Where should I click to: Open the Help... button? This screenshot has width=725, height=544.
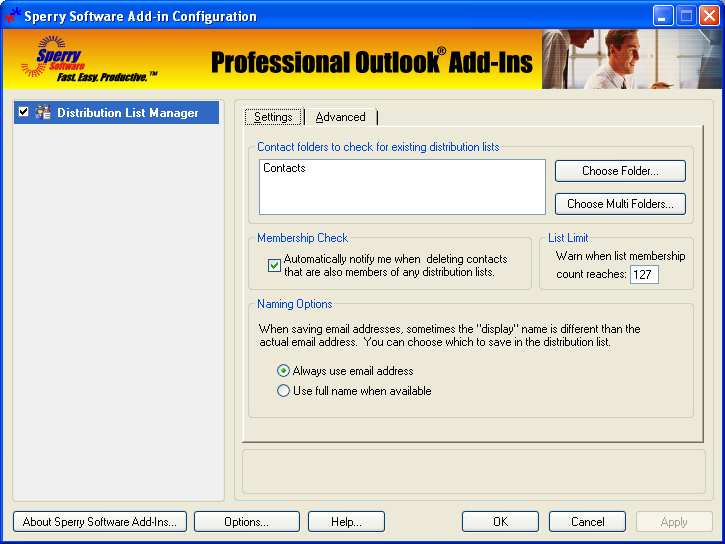click(x=346, y=522)
